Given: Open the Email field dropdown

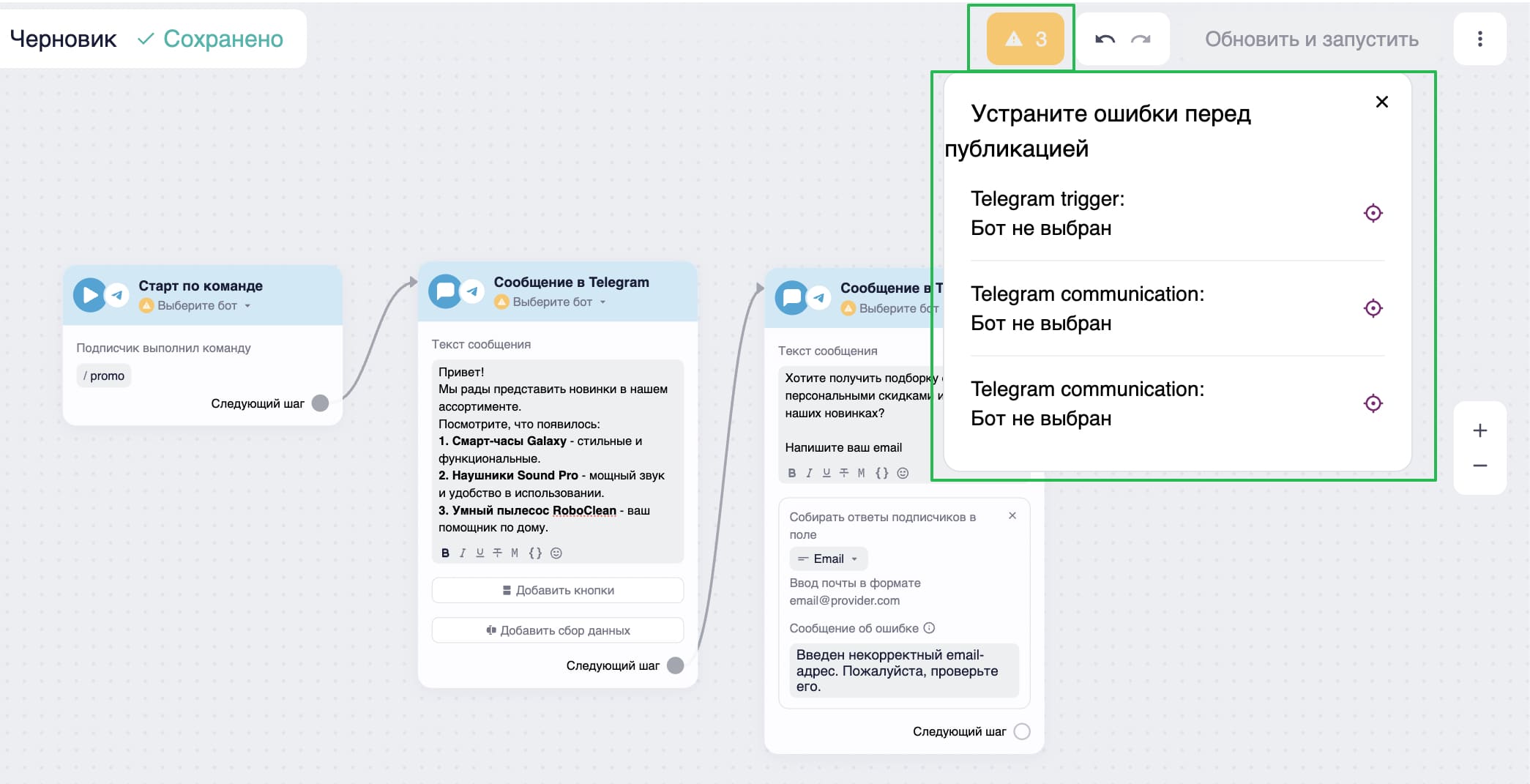Looking at the screenshot, I should 829,559.
